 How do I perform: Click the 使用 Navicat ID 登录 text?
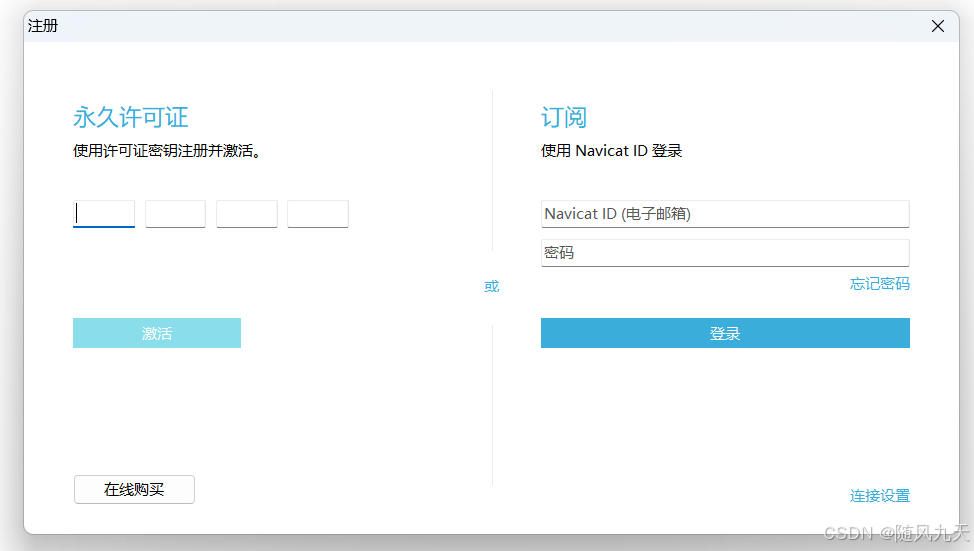pos(611,151)
